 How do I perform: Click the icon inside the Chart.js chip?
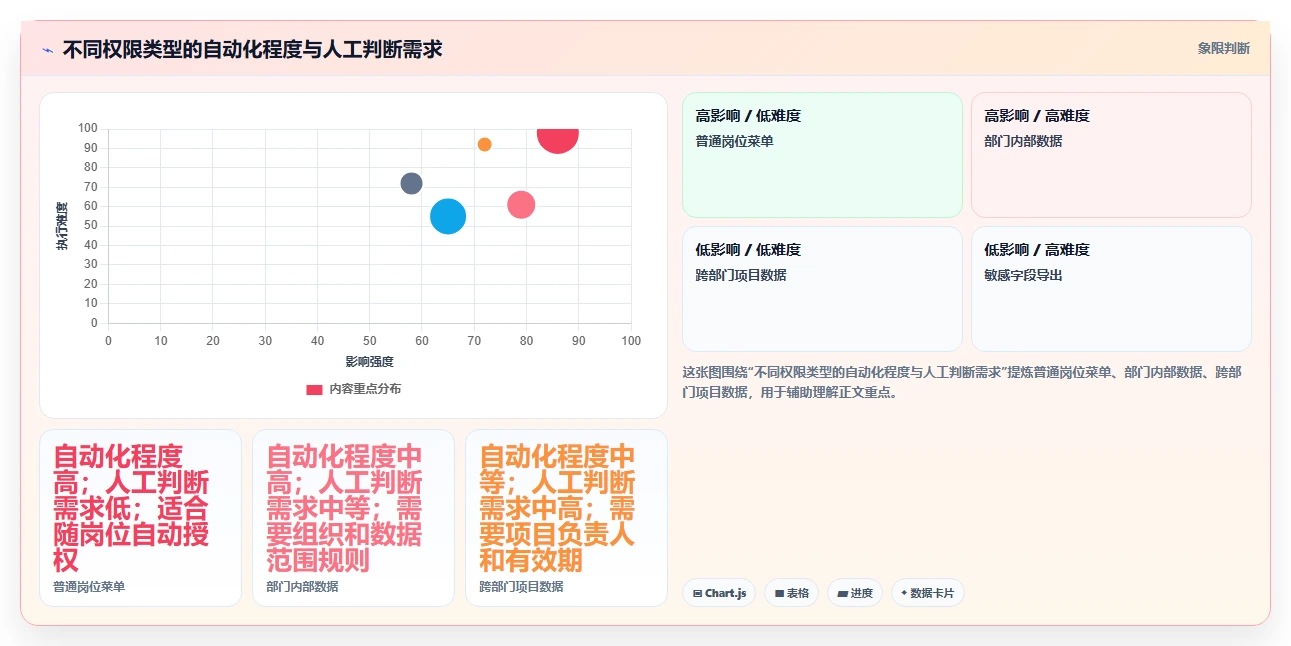(697, 594)
